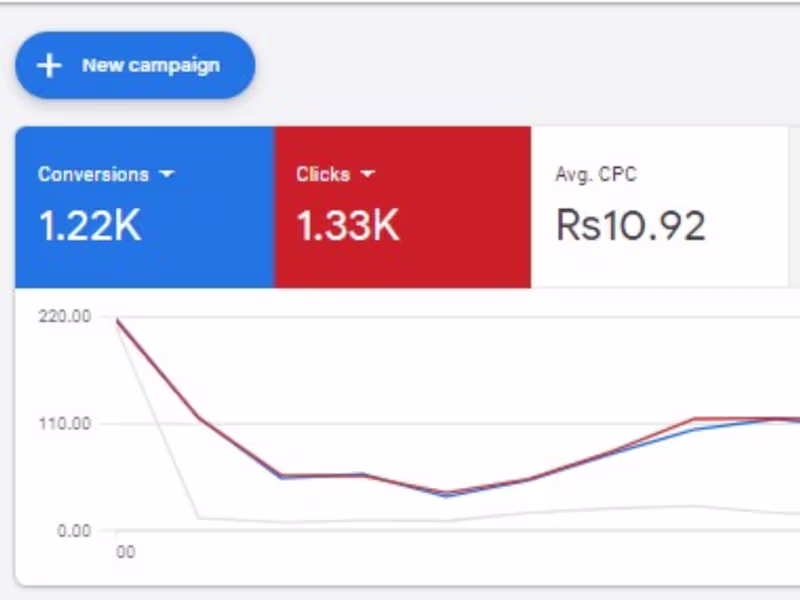The height and width of the screenshot is (600, 800).
Task: Select the blue Conversions metric card
Action: (143, 205)
